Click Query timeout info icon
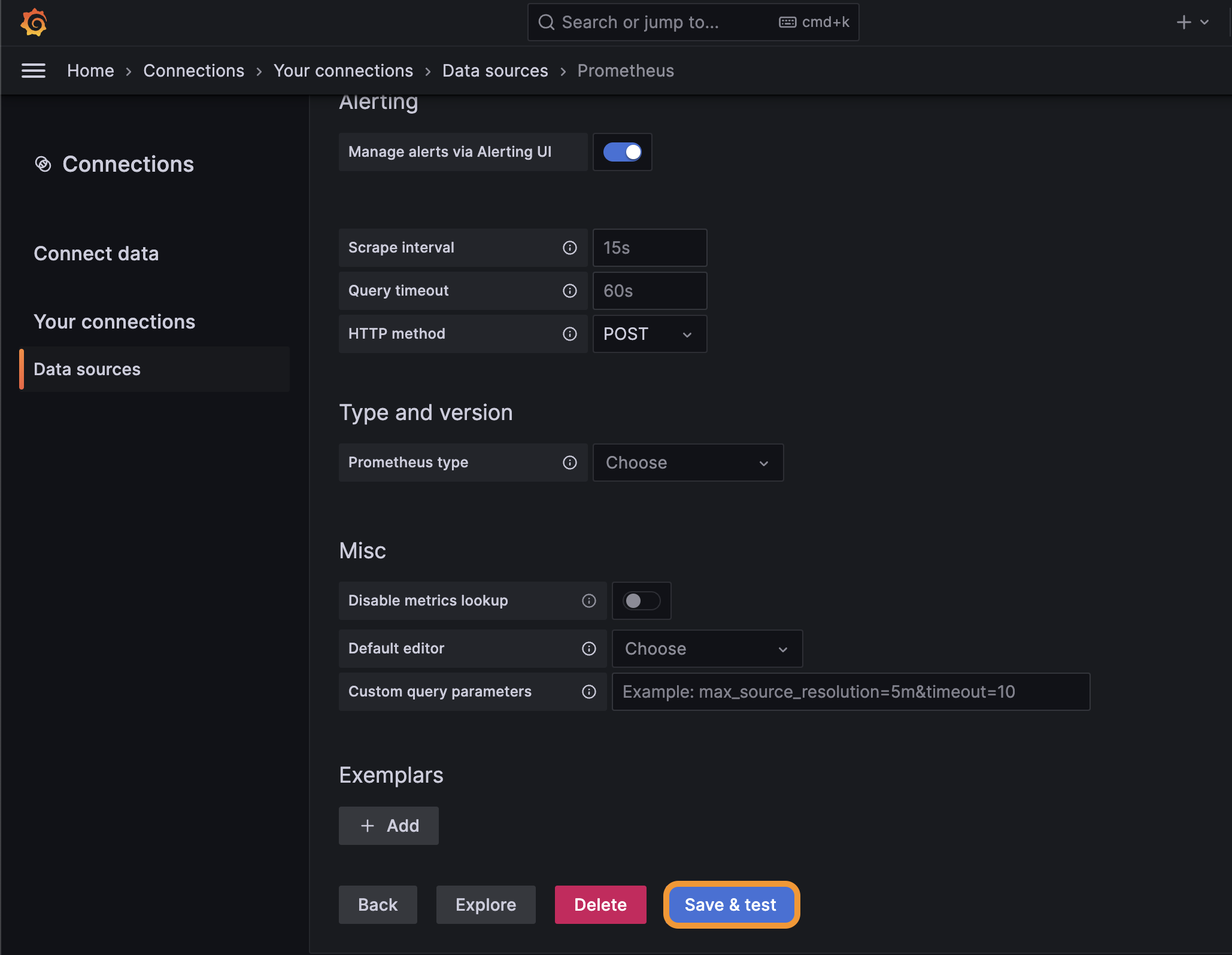This screenshot has height=955, width=1232. click(x=569, y=291)
